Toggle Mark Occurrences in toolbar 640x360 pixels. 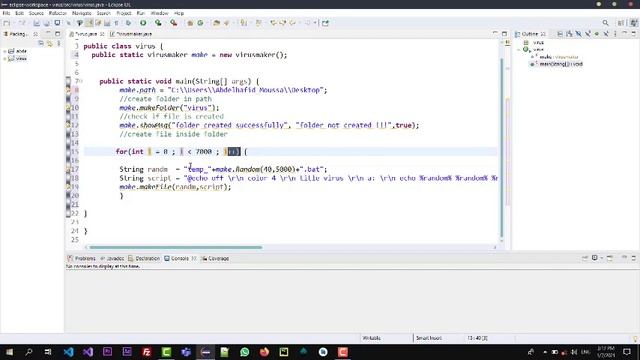(89, 23)
